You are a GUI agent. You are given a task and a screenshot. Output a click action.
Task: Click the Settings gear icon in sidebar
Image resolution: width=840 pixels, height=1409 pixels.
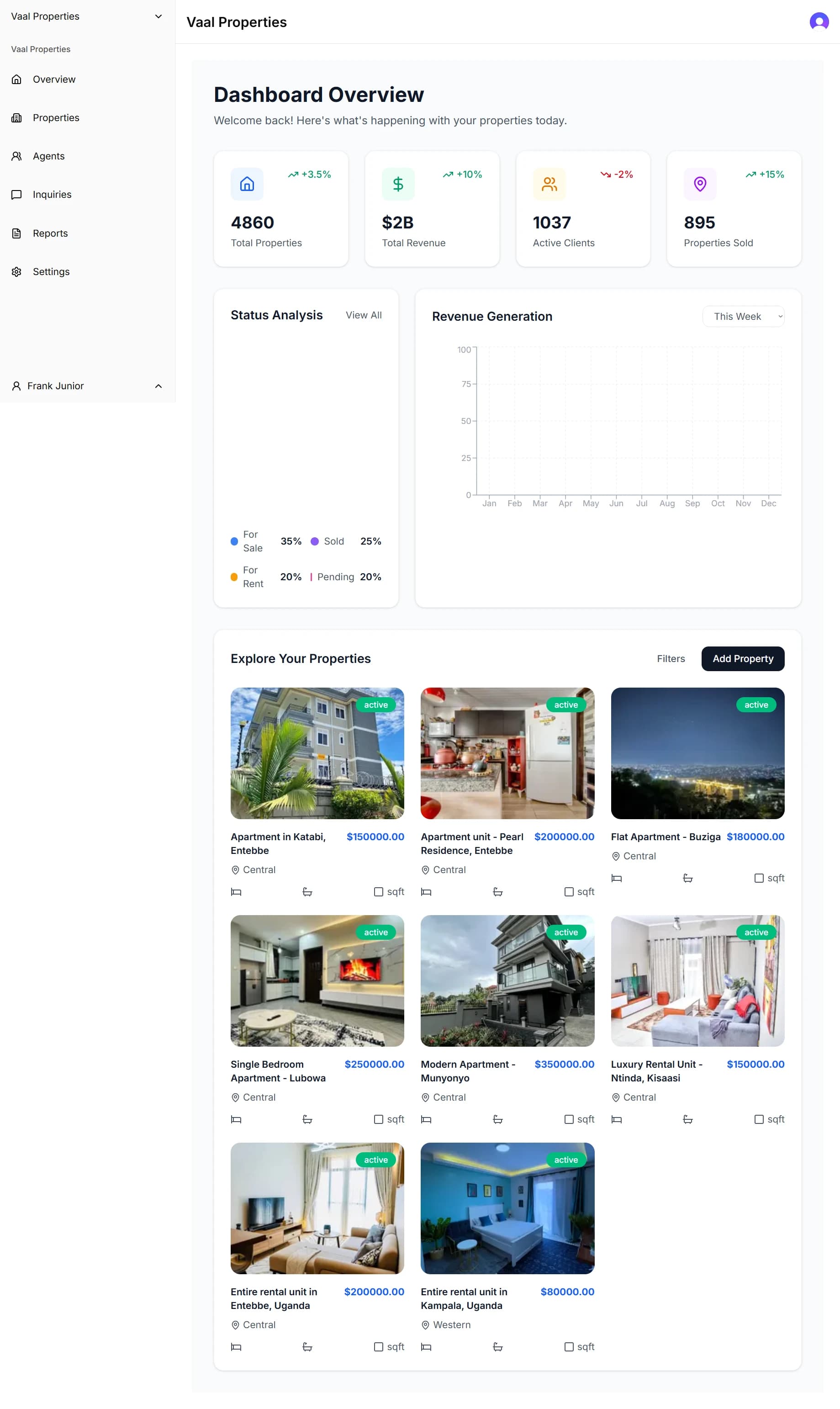(x=16, y=272)
